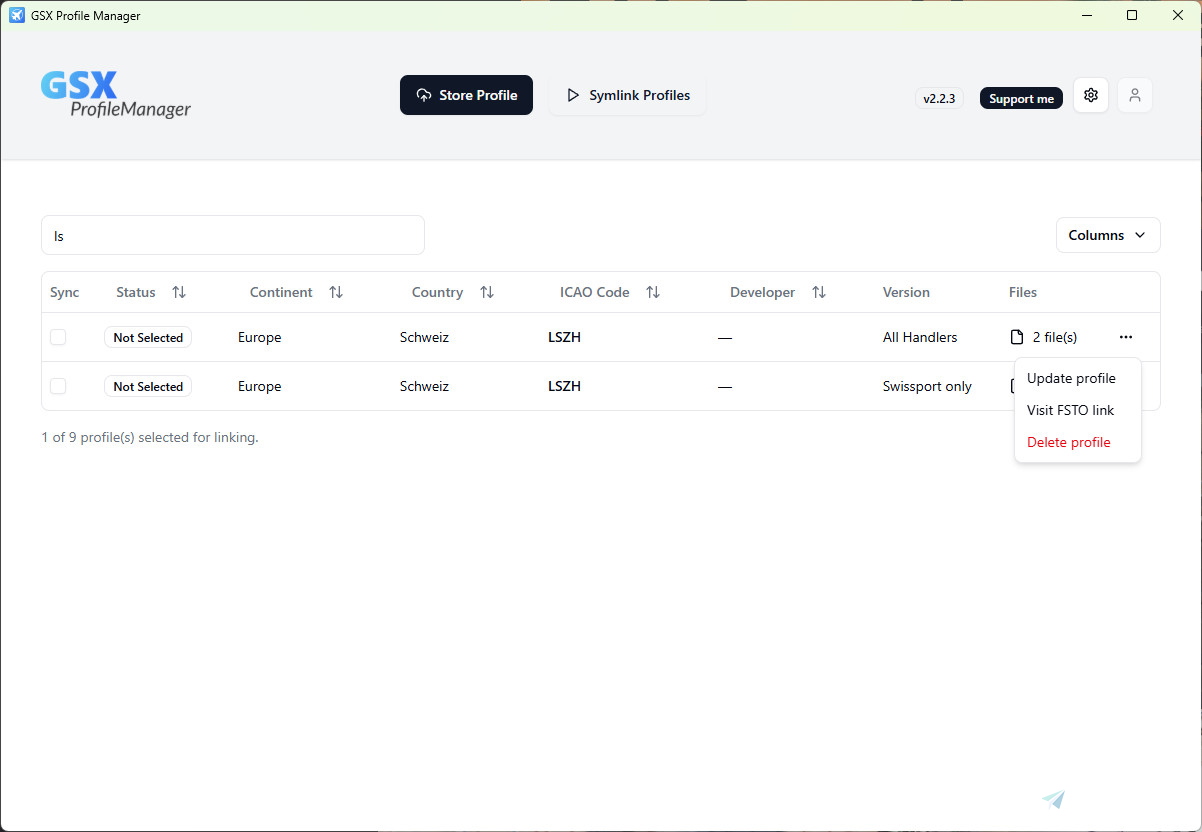Click the profile search input field

[233, 235]
